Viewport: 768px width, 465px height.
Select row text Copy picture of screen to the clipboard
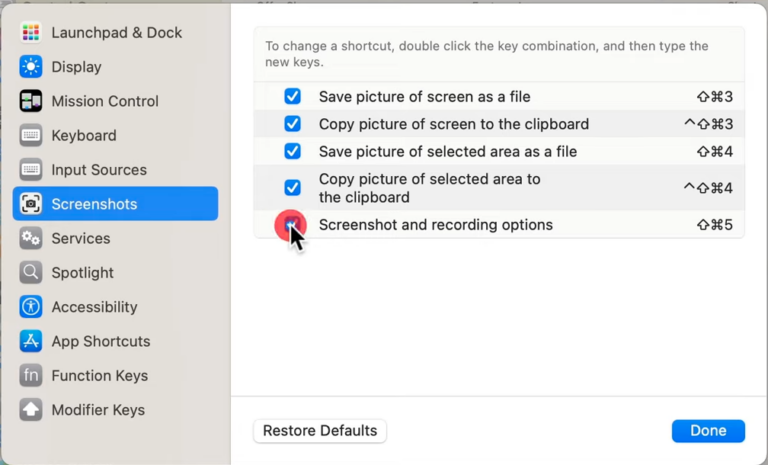[454, 124]
